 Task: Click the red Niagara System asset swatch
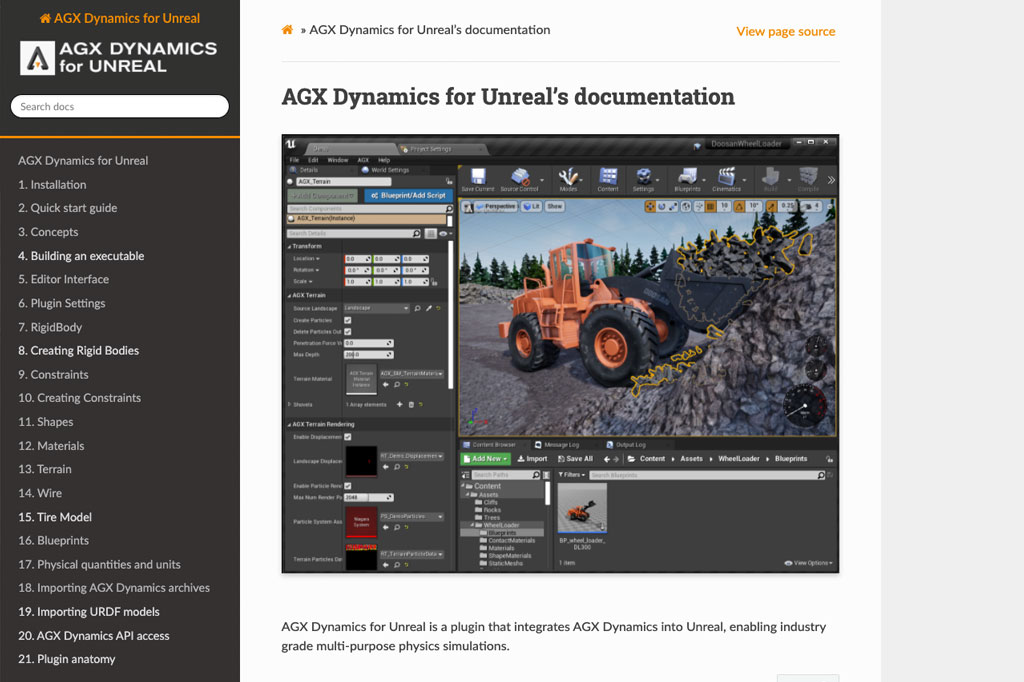point(361,522)
